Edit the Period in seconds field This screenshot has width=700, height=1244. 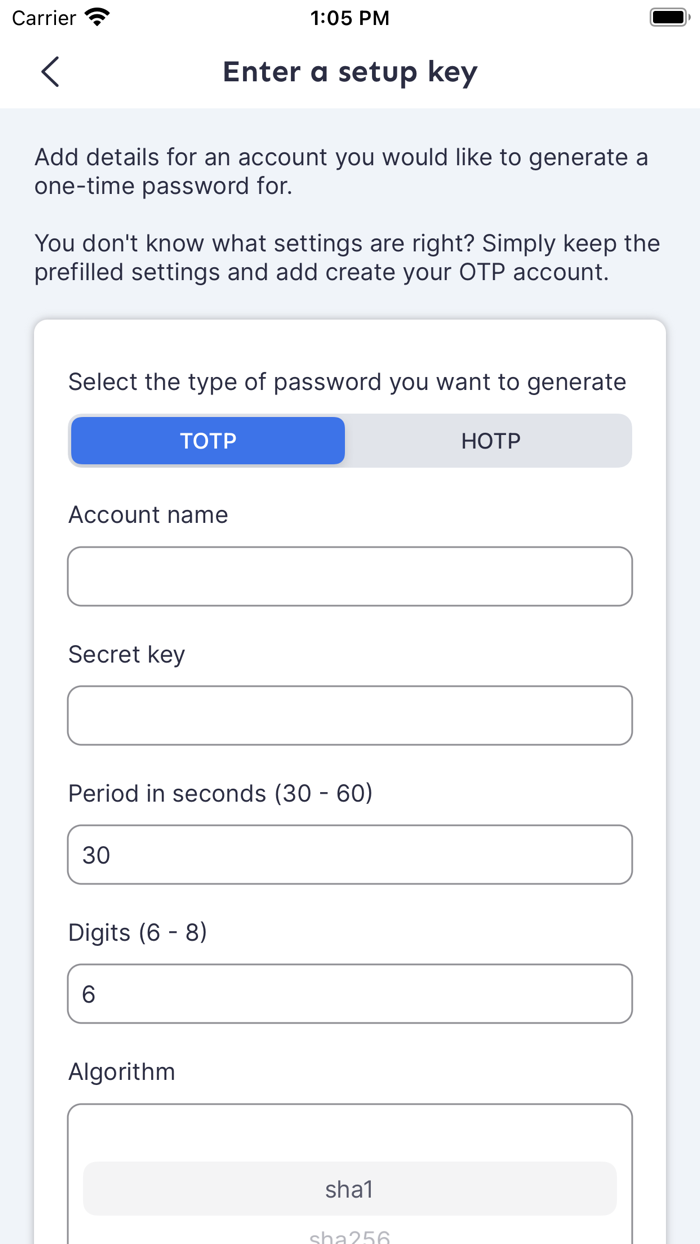tap(350, 854)
